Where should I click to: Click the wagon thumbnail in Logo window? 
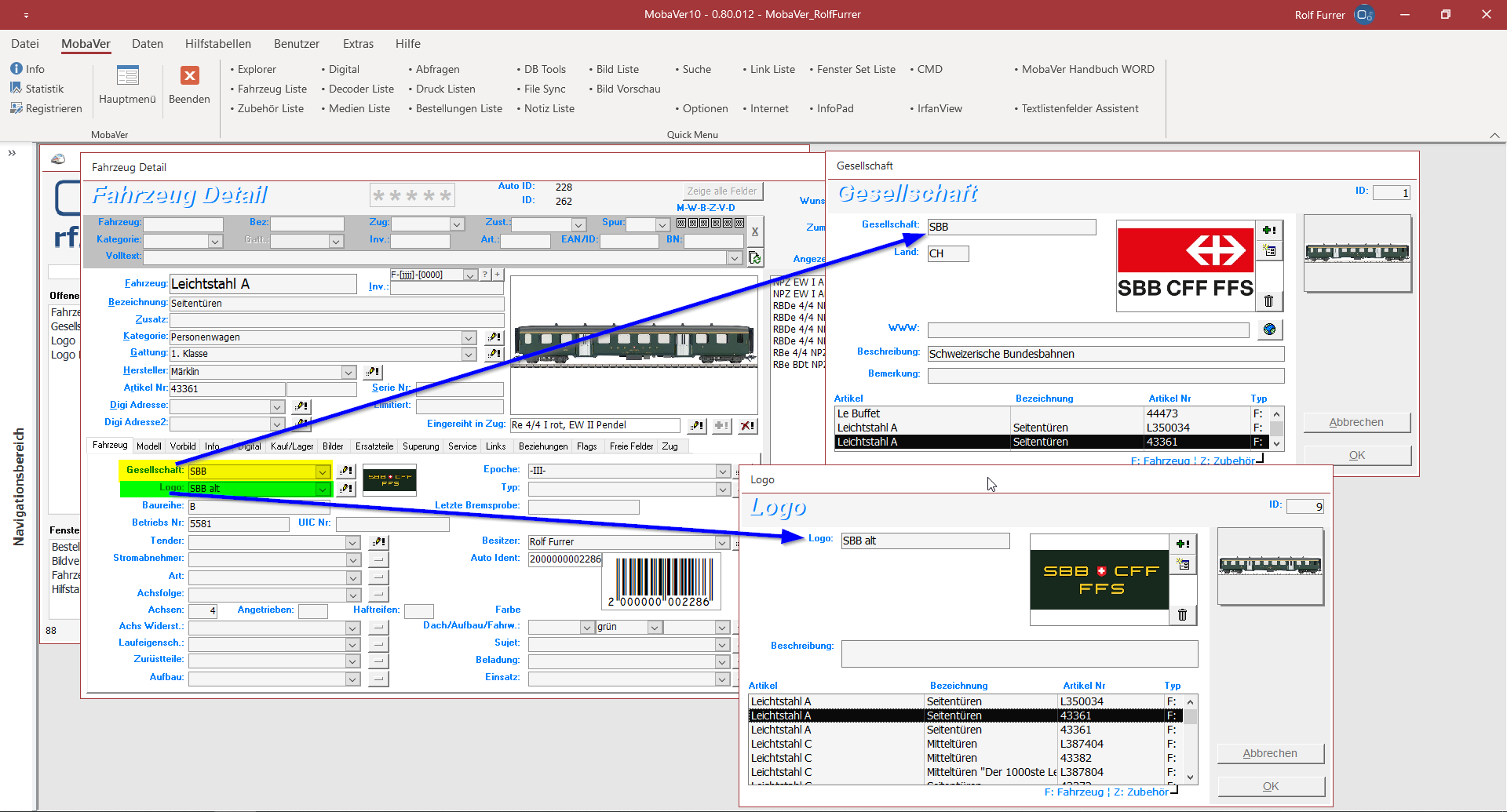(x=1270, y=566)
